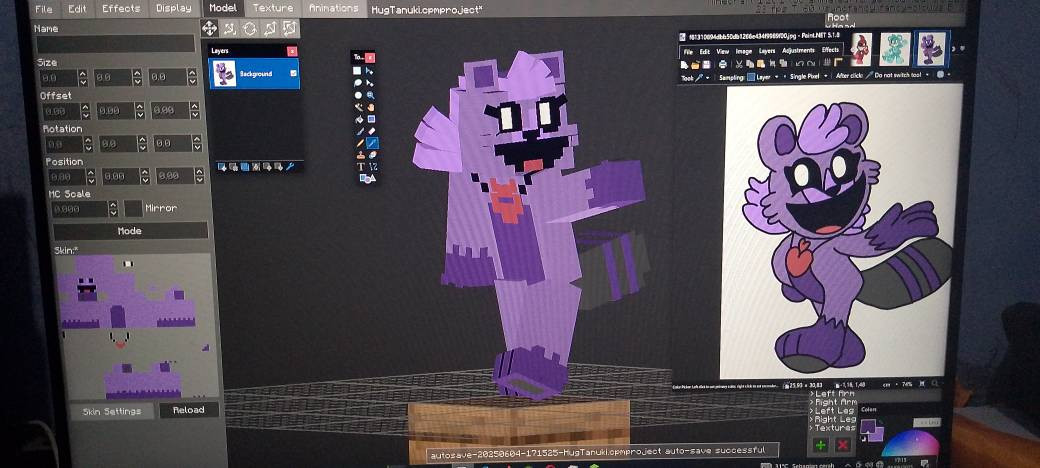Select the Color Picker tool in Tools window
This screenshot has width=1040, height=468.
[372, 143]
